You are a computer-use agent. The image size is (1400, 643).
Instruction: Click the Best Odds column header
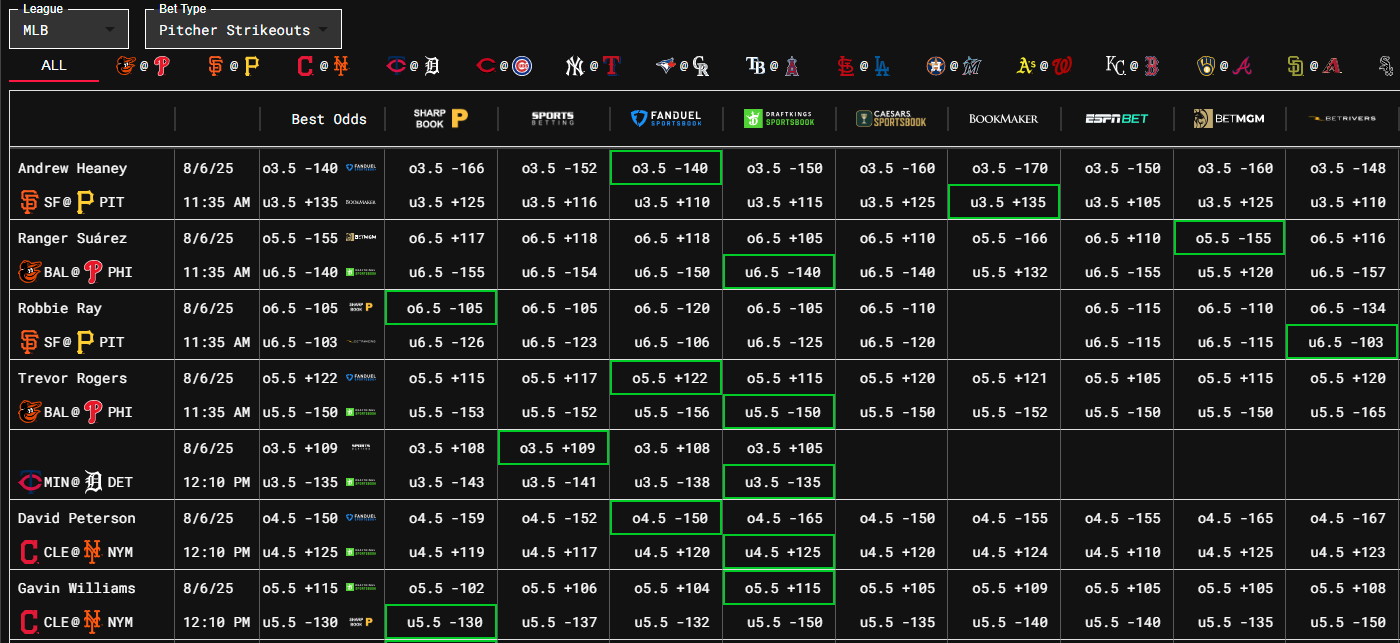click(x=329, y=119)
